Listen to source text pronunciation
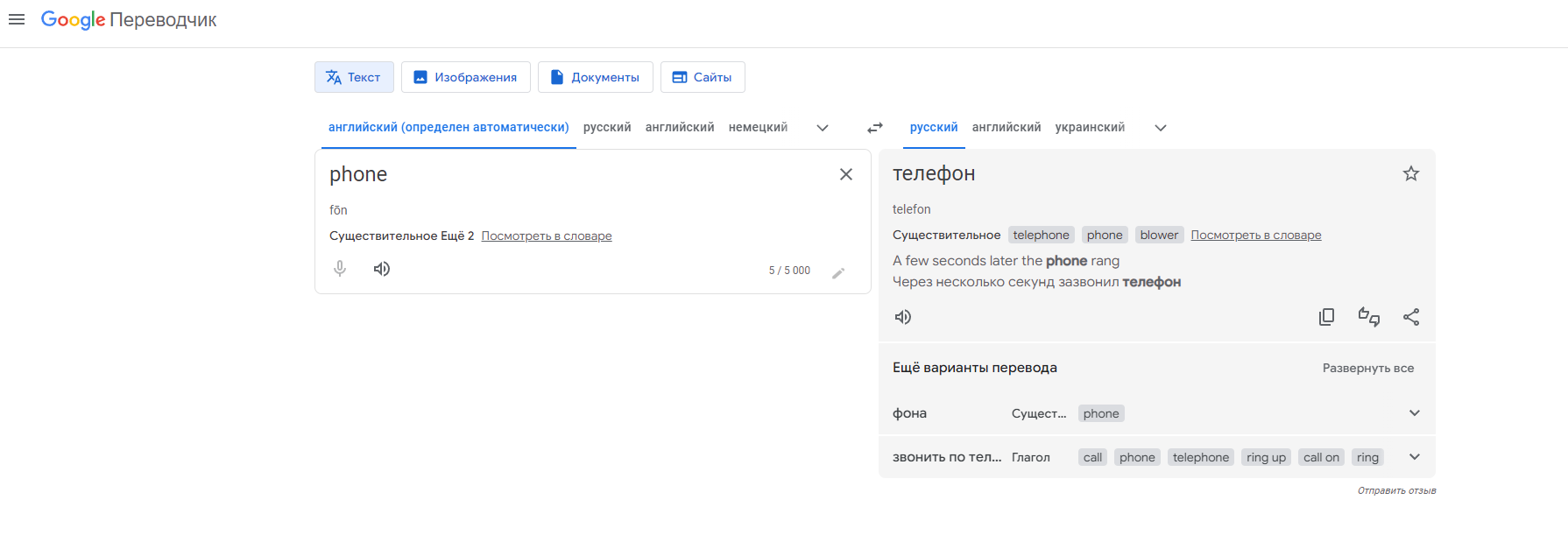The width and height of the screenshot is (1568, 535). click(382, 269)
